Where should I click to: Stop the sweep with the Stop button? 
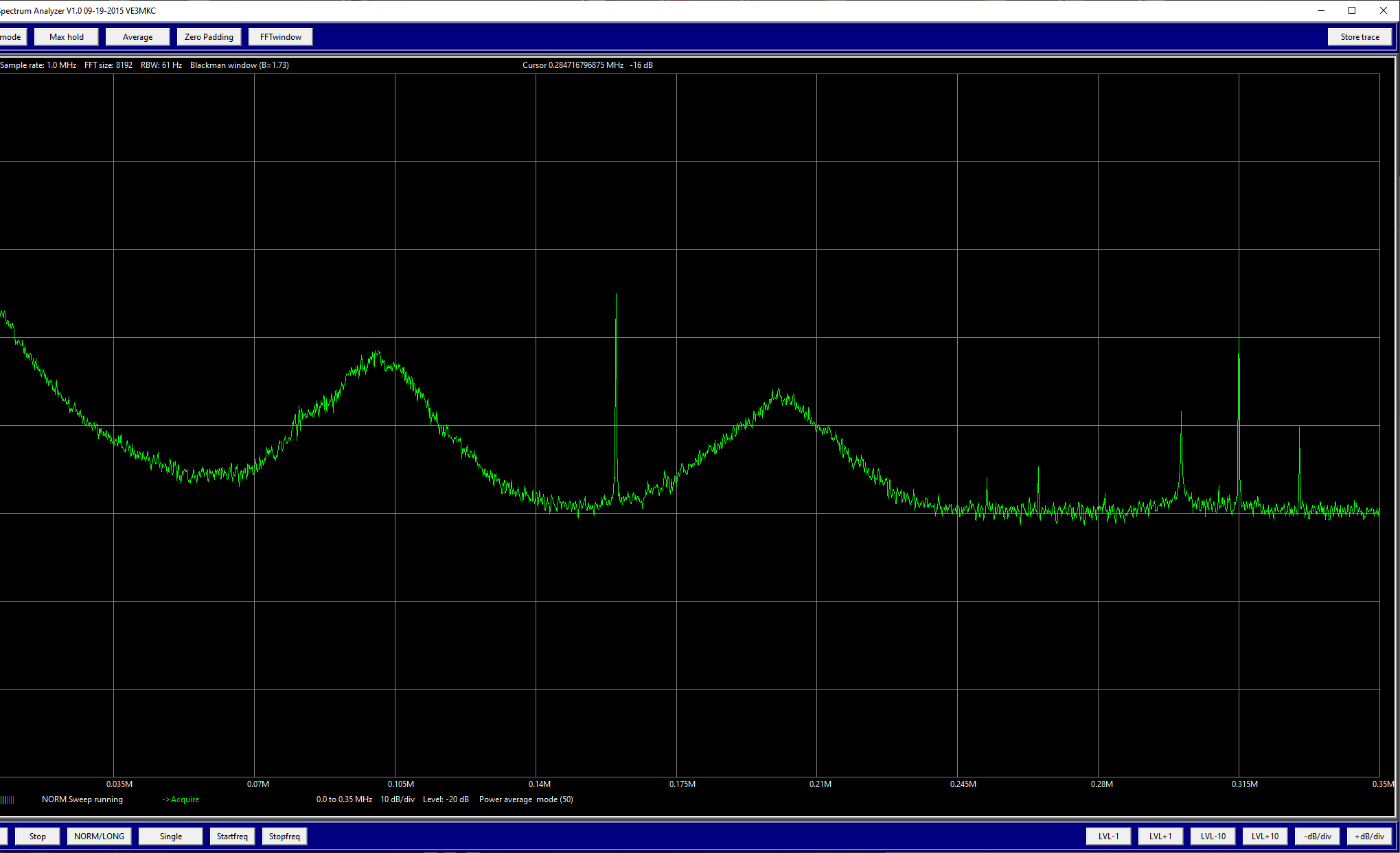point(38,836)
